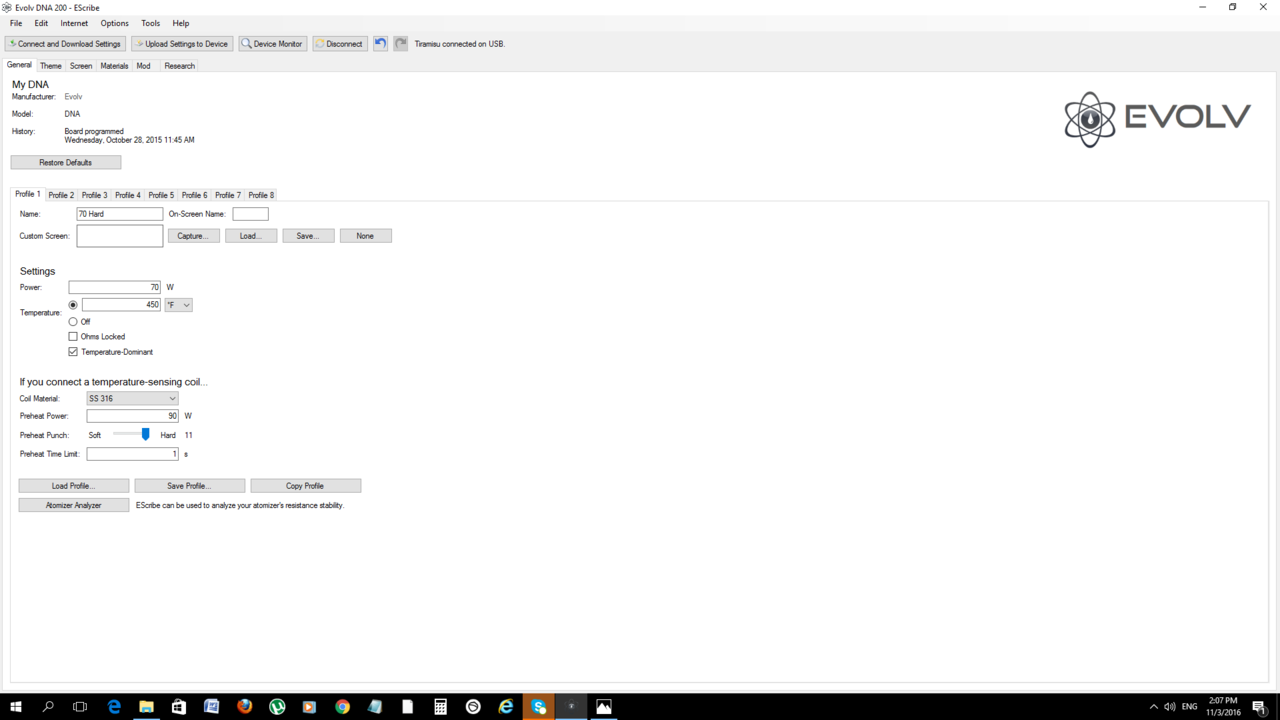Switch to Skype in taskbar

click(539, 707)
